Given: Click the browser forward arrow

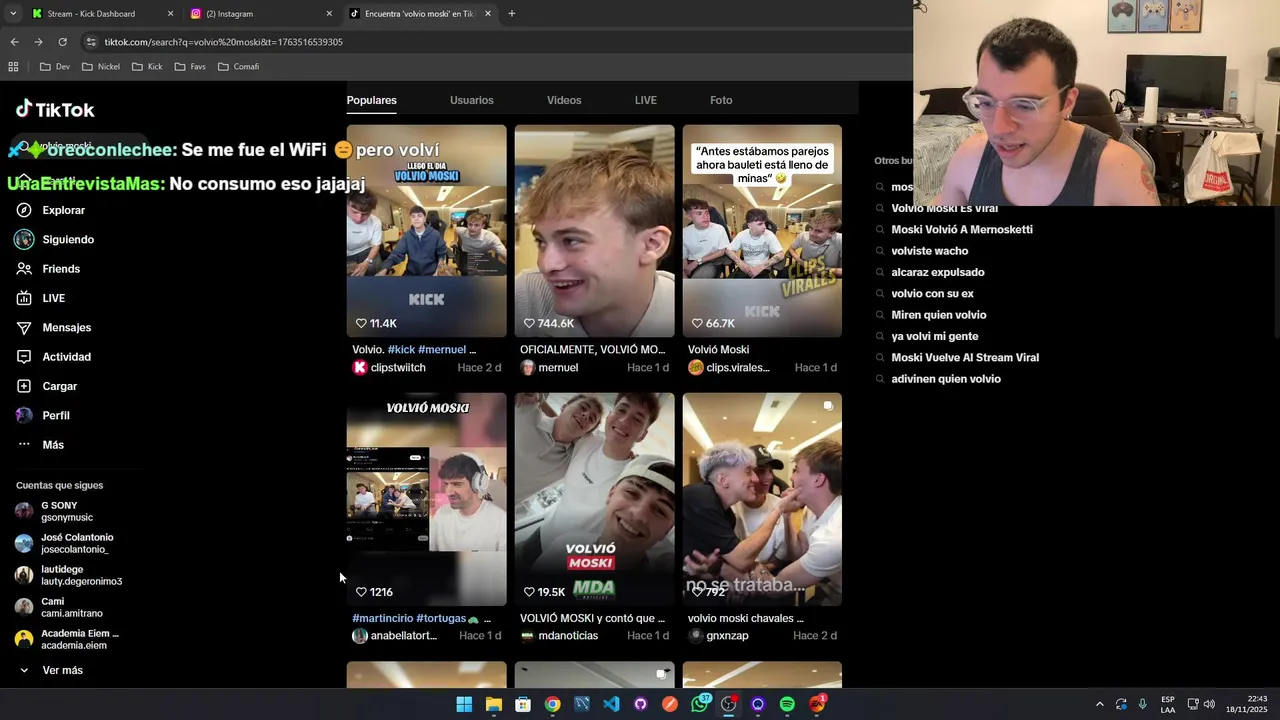Looking at the screenshot, I should pos(38,42).
